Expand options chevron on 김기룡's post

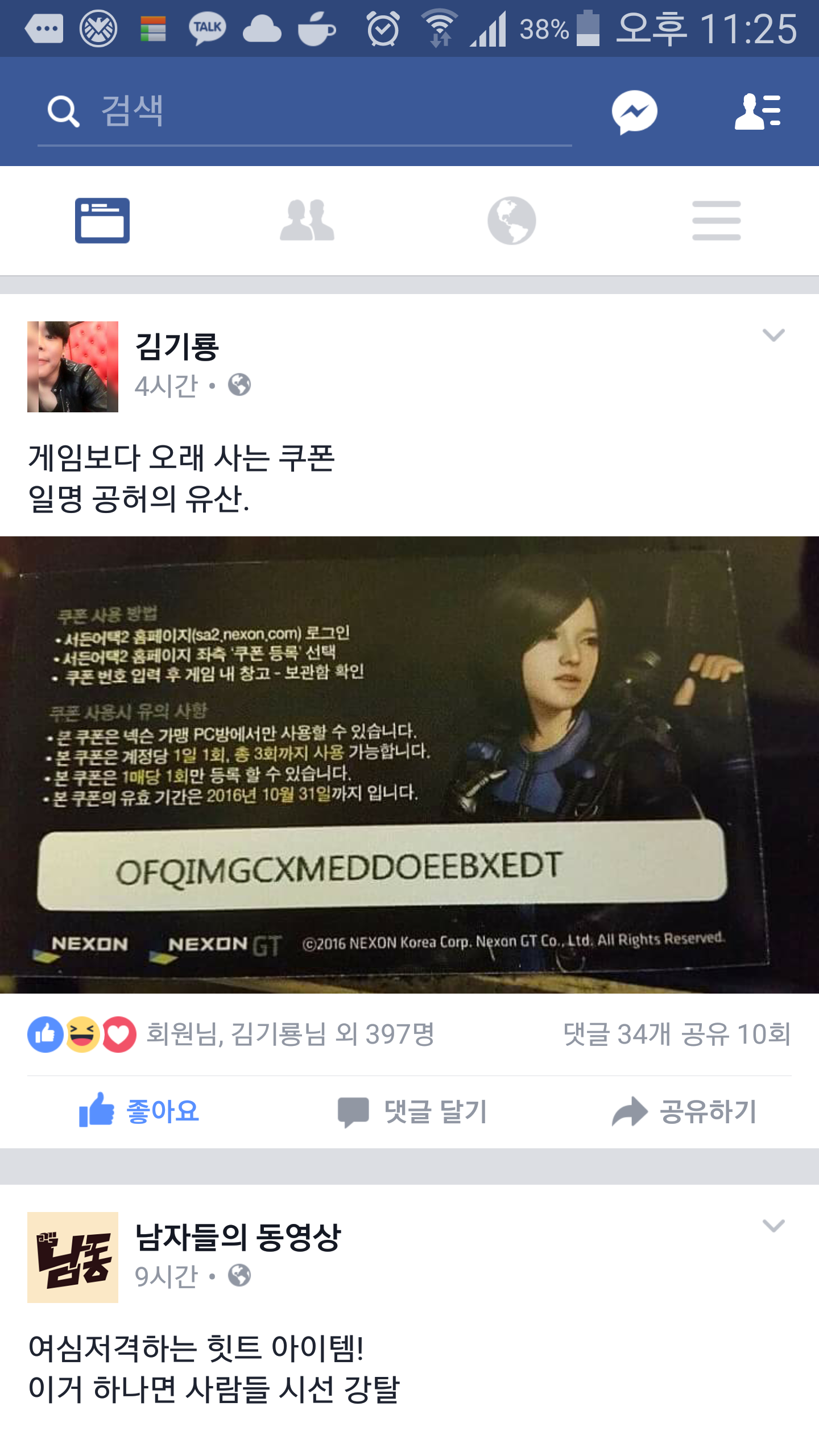[773, 335]
